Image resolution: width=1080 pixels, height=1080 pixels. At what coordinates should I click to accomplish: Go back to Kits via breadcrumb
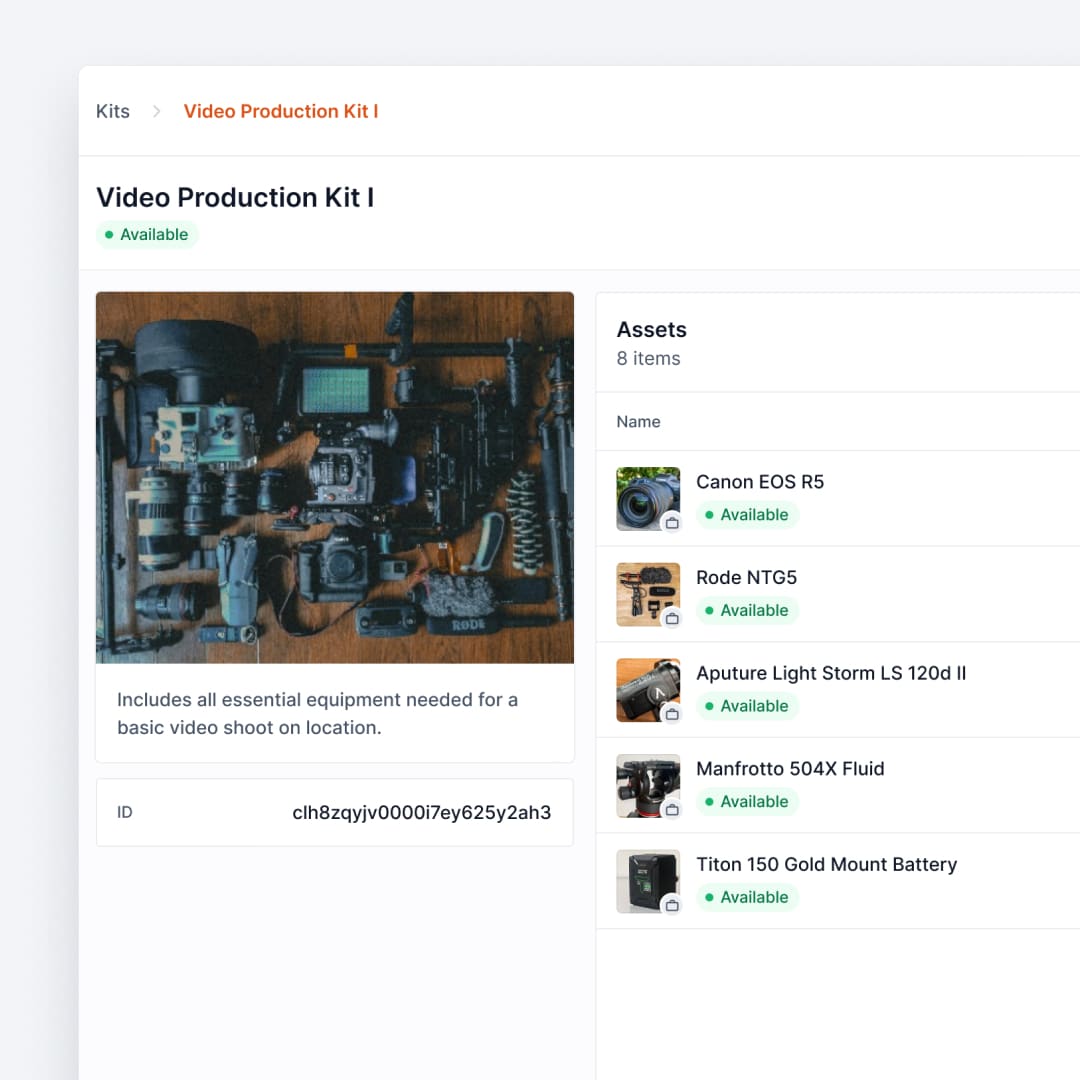point(113,111)
